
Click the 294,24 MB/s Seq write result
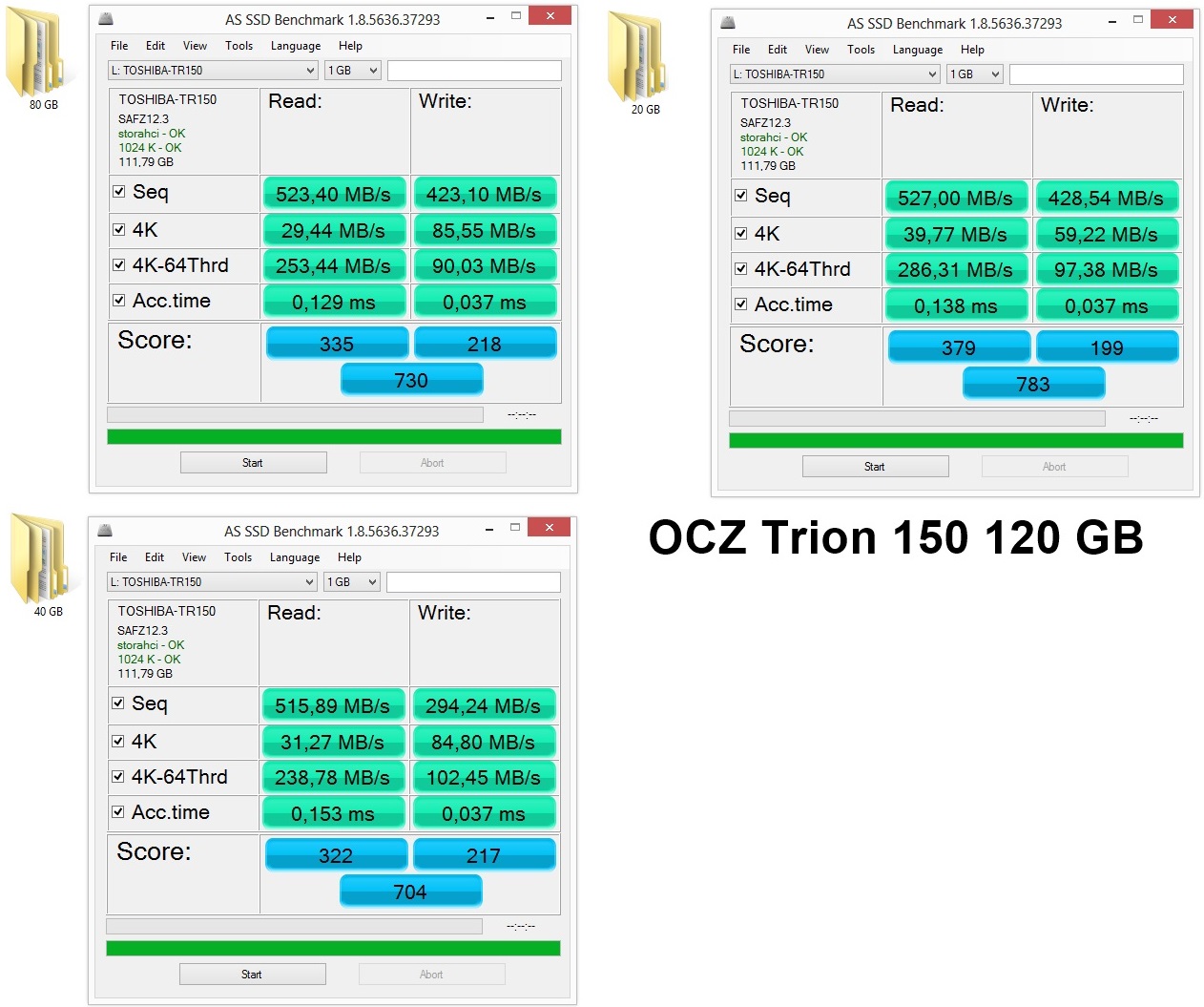[x=484, y=706]
